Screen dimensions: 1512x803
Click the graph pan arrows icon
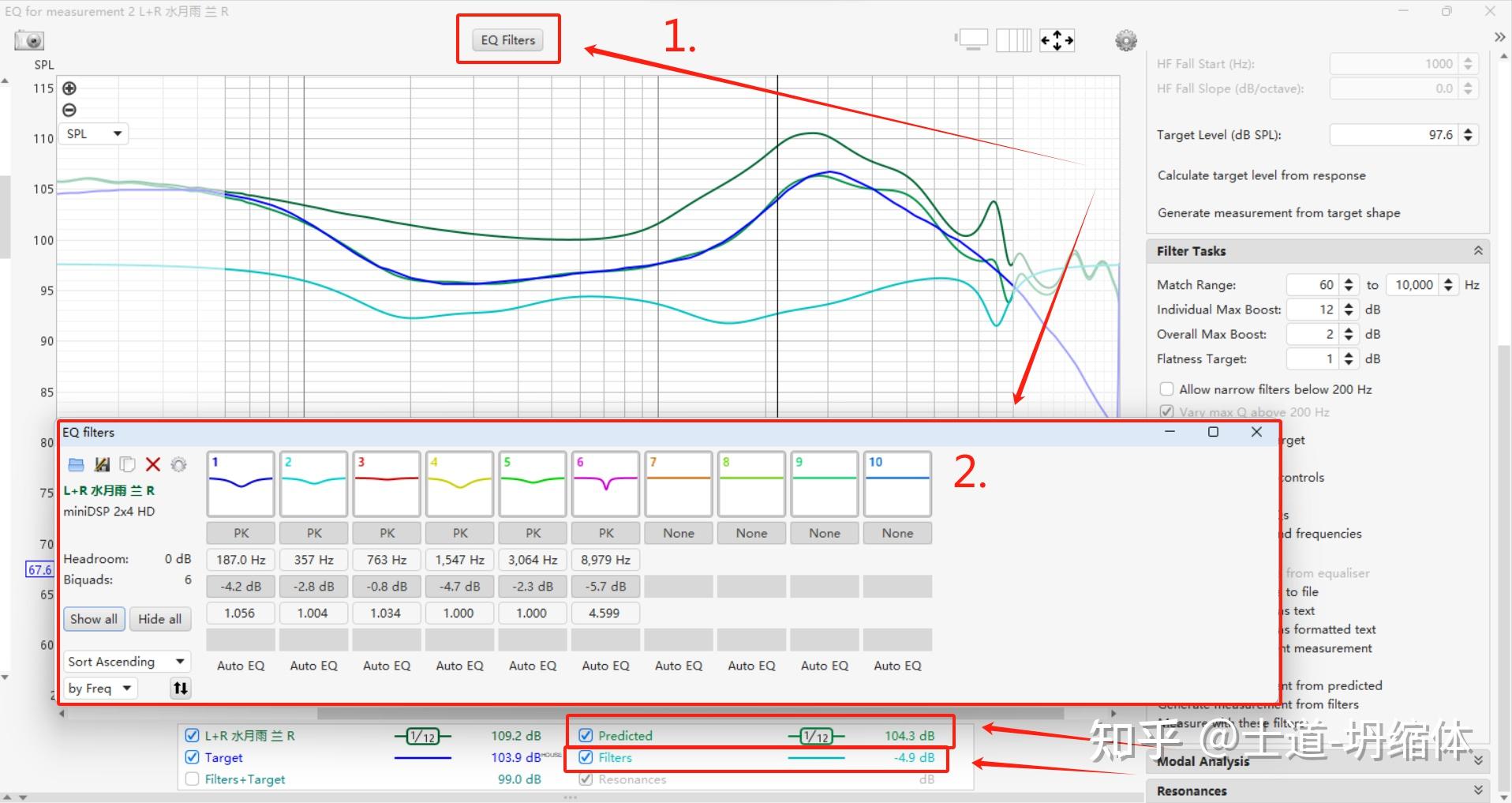point(1057,40)
